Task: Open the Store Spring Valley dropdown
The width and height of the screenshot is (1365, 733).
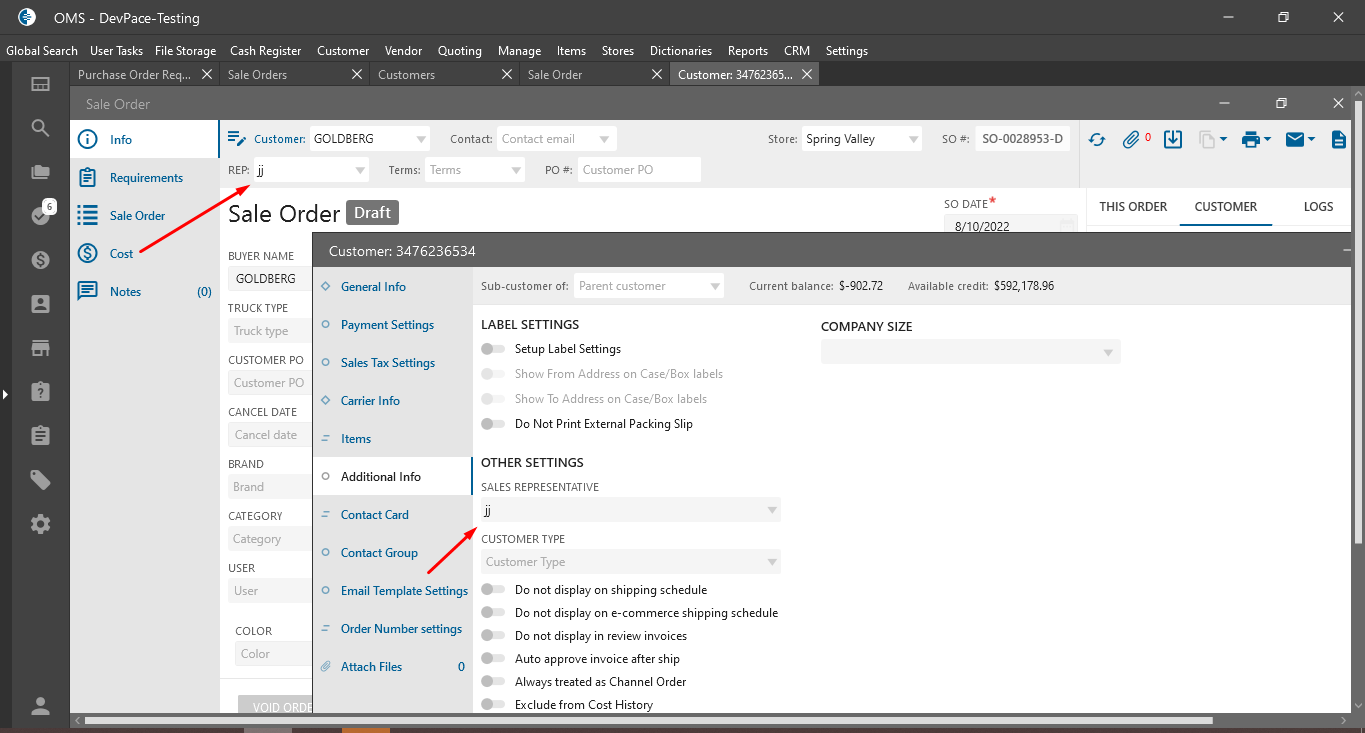Action: click(913, 140)
